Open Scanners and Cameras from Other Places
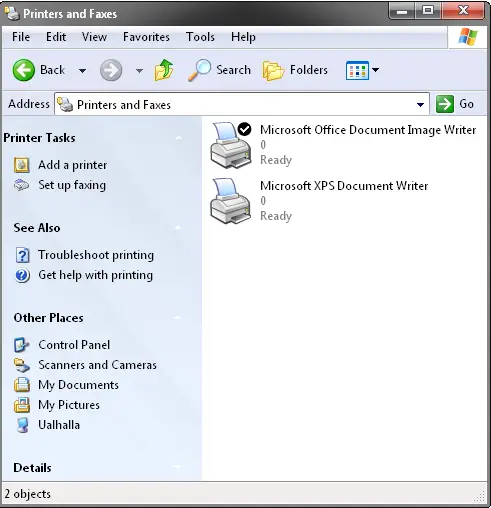The image size is (491, 508). point(97,365)
